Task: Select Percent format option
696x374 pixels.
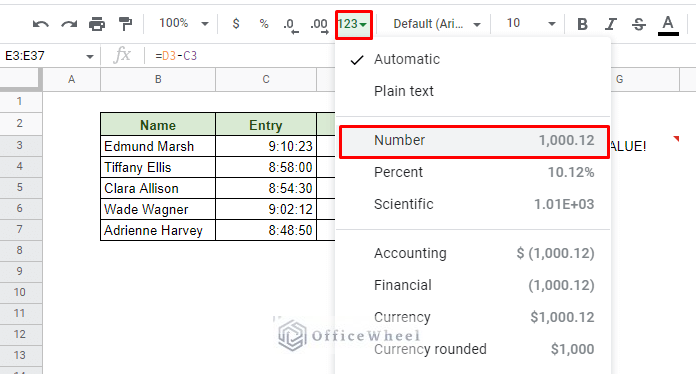Action: click(473, 172)
